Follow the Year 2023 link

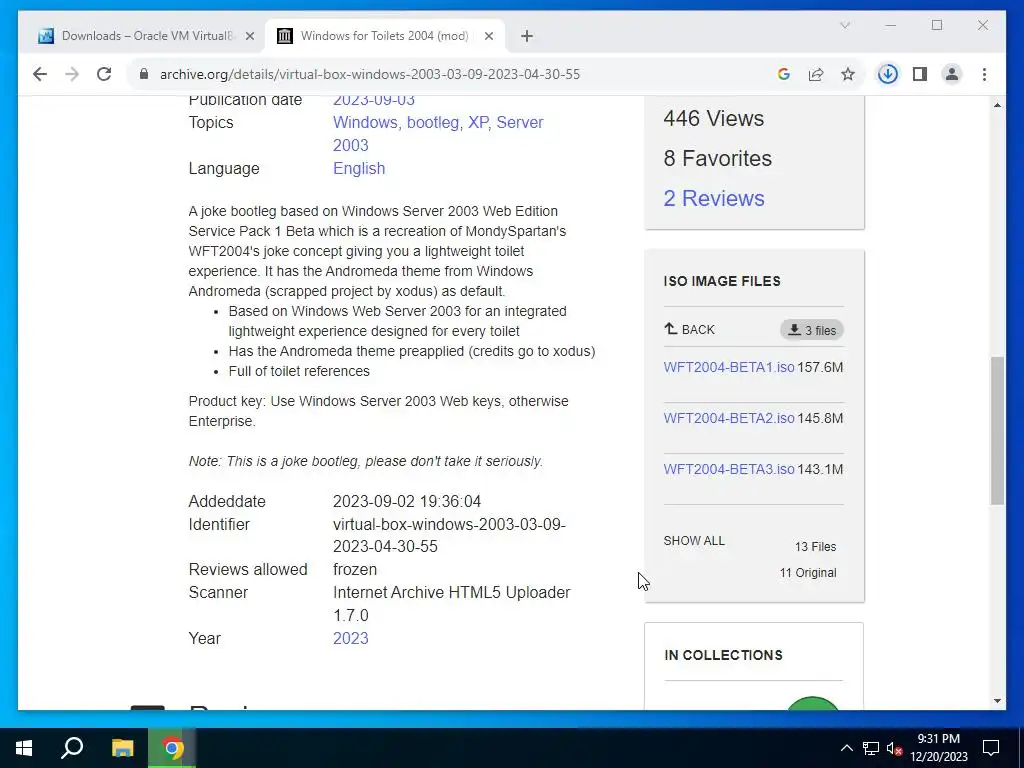(x=351, y=639)
